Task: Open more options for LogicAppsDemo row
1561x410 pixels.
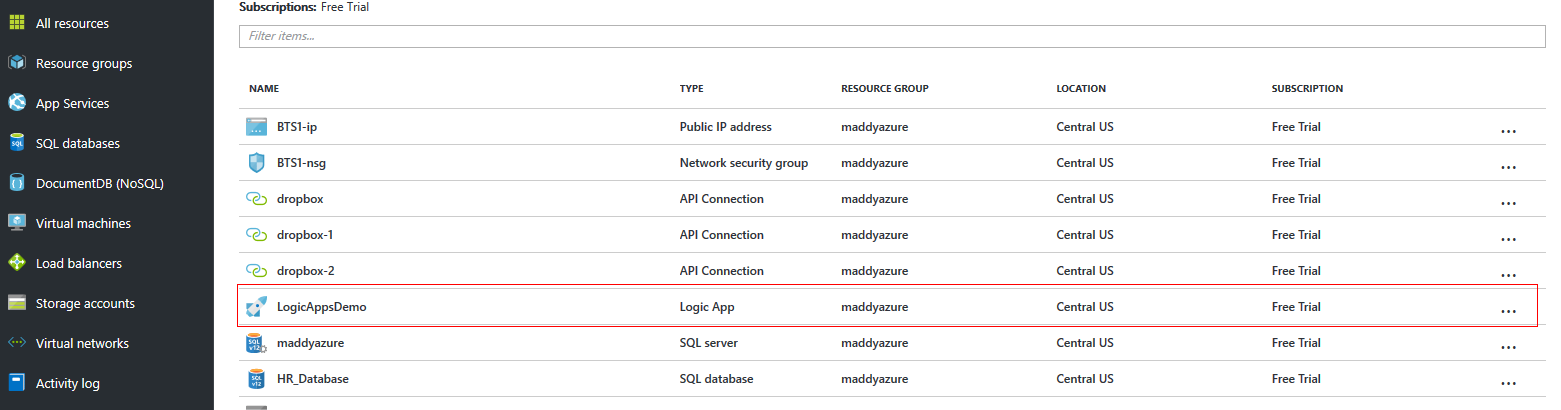Action: pos(1508,311)
